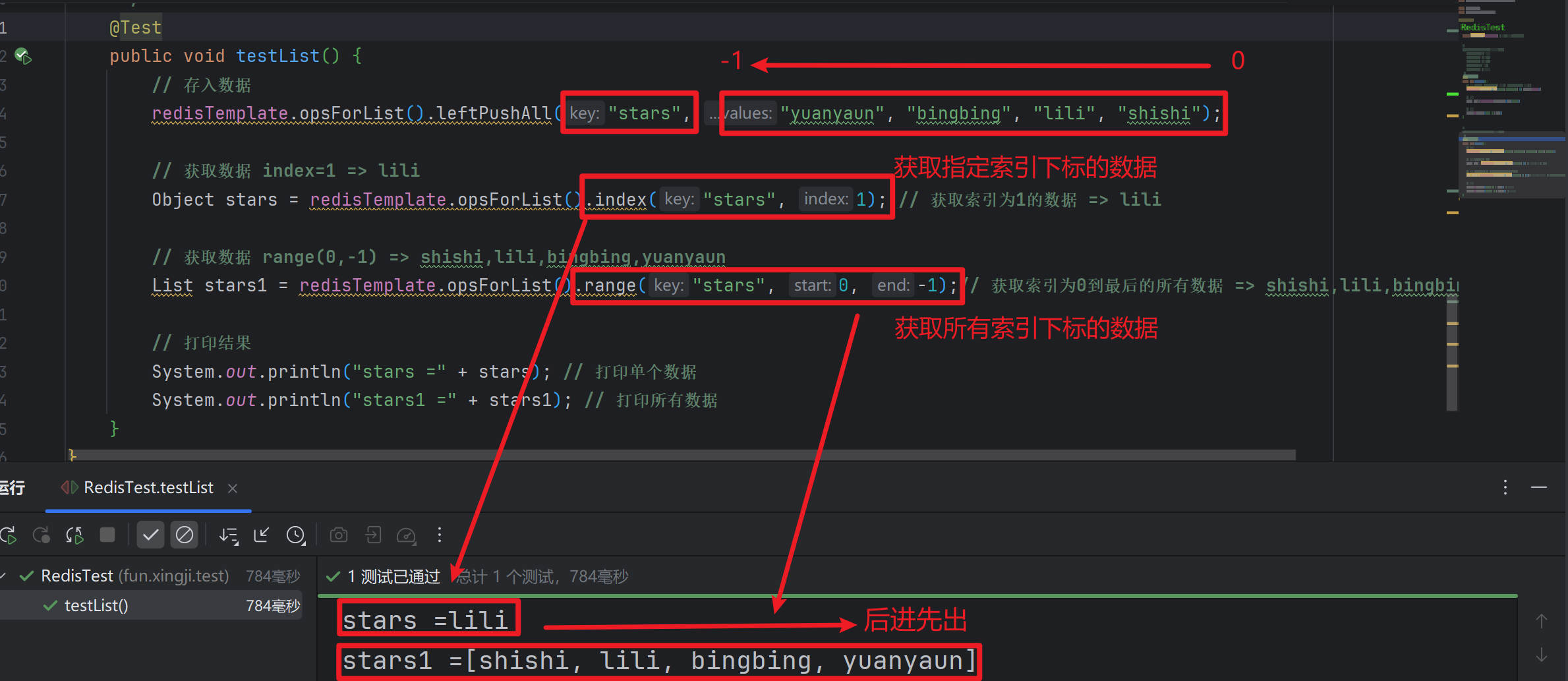Collapse the RedisTest tree node
The height and width of the screenshot is (681, 1568).
[x=3, y=576]
